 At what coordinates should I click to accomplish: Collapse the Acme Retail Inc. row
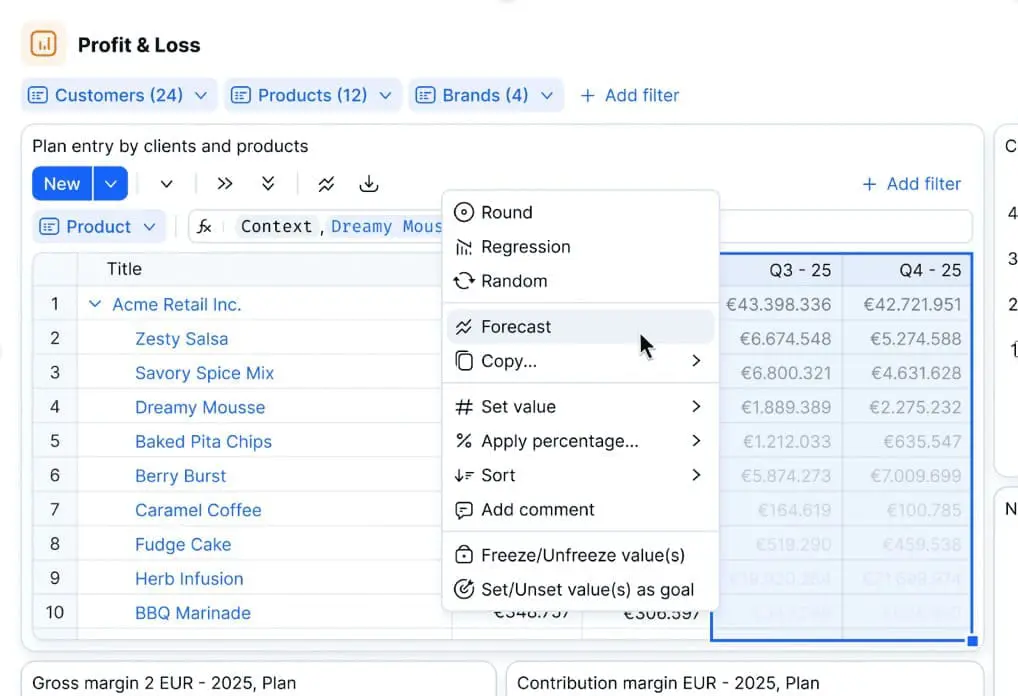tap(95, 303)
